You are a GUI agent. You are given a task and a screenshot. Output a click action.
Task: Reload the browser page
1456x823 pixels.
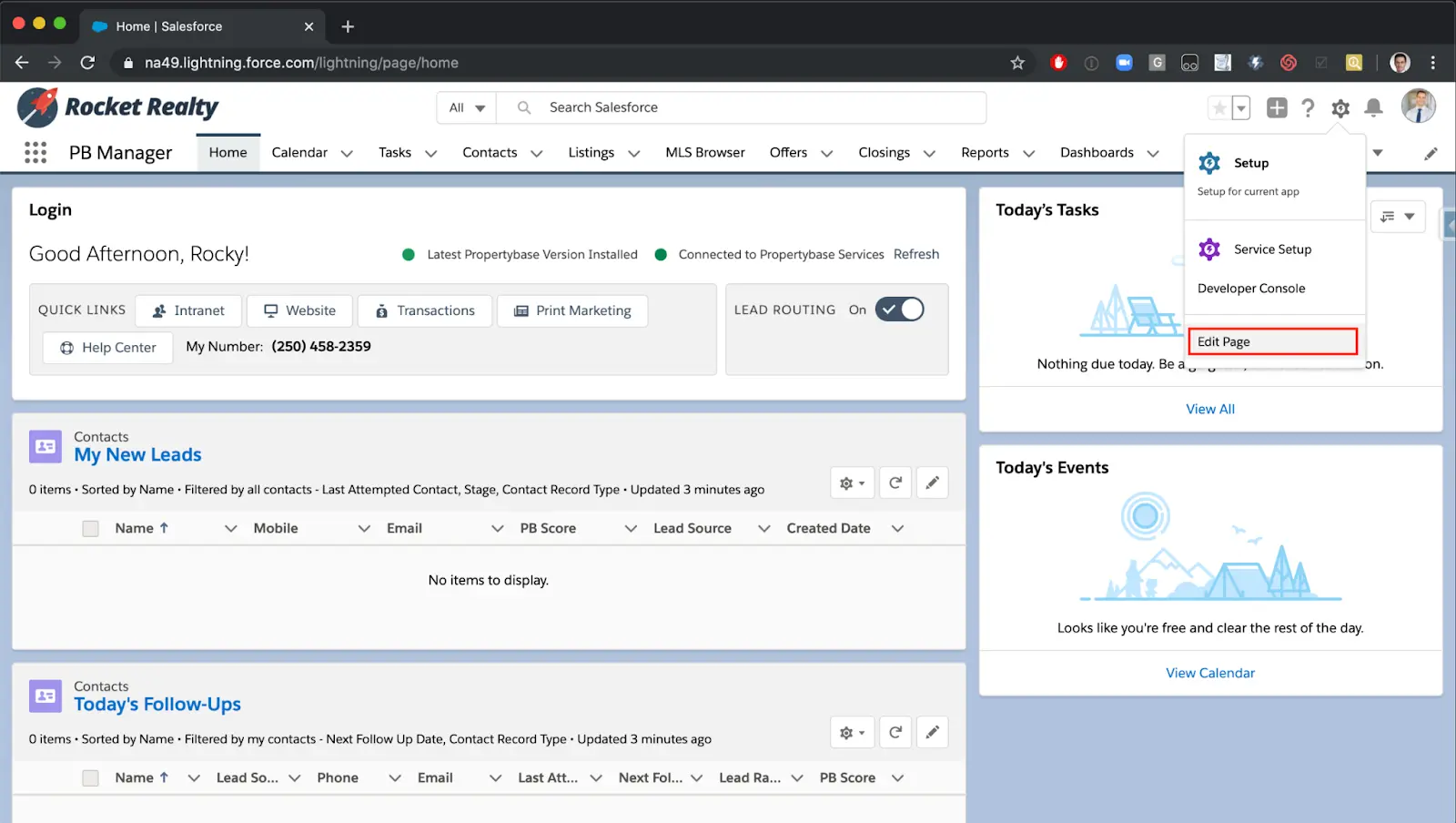click(x=87, y=63)
